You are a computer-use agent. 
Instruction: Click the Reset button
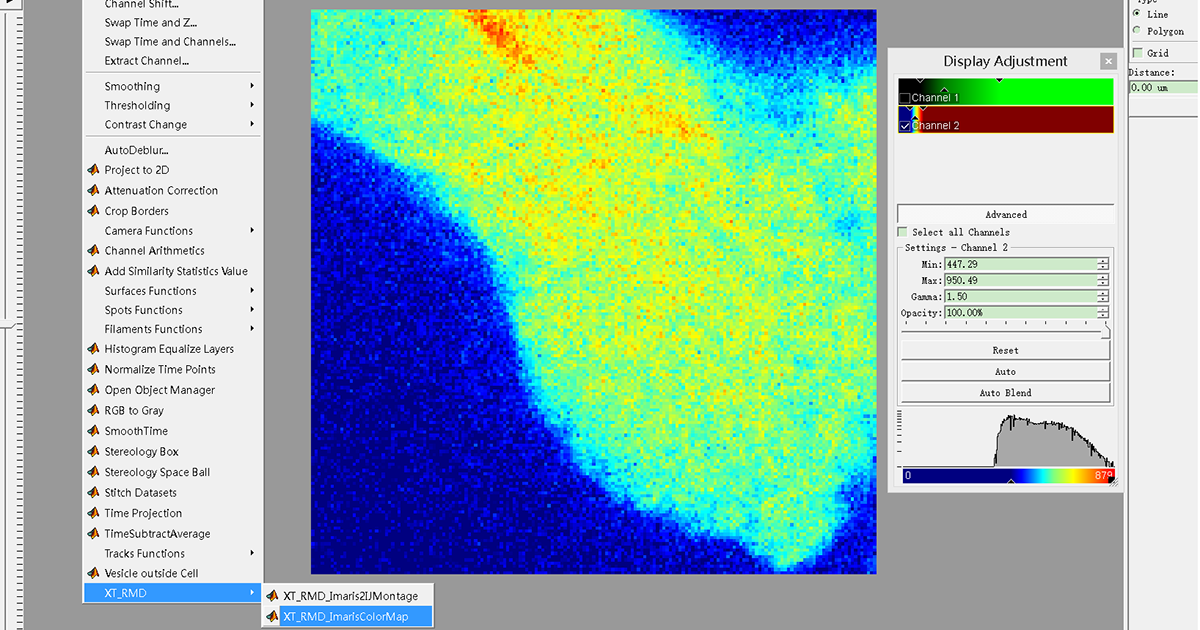(1005, 351)
